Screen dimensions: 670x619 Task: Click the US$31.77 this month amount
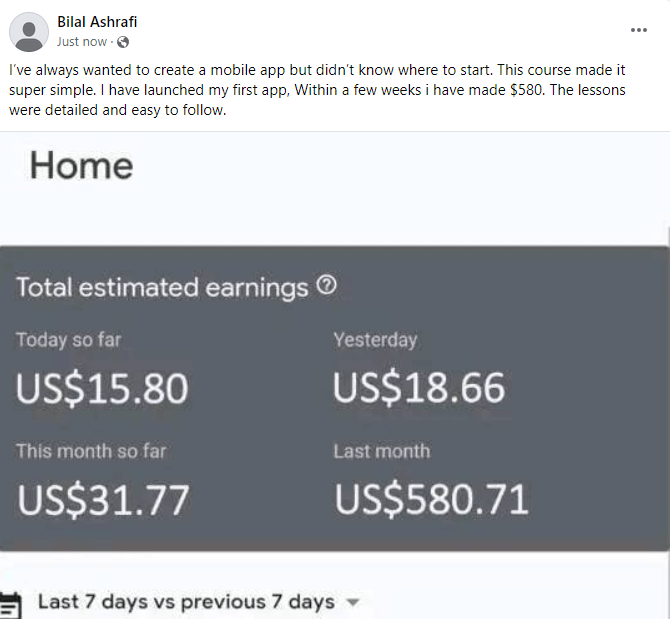tap(103, 500)
